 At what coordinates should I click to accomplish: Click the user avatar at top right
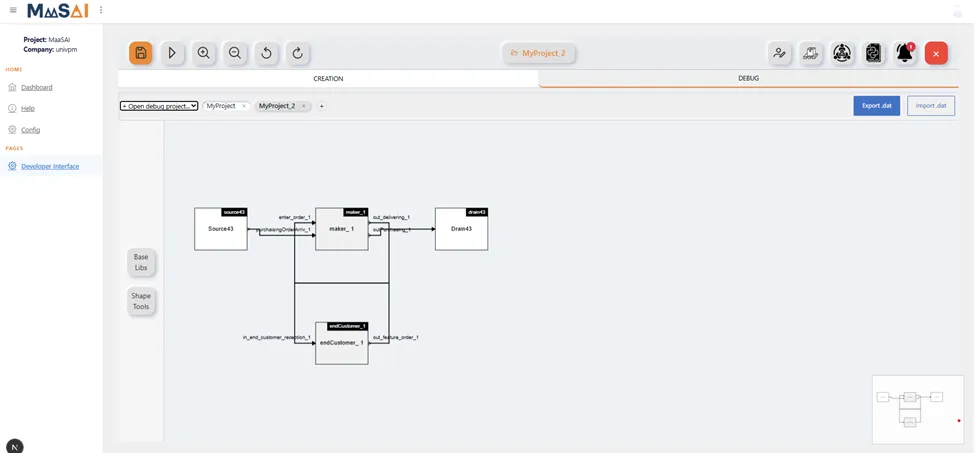point(958,11)
